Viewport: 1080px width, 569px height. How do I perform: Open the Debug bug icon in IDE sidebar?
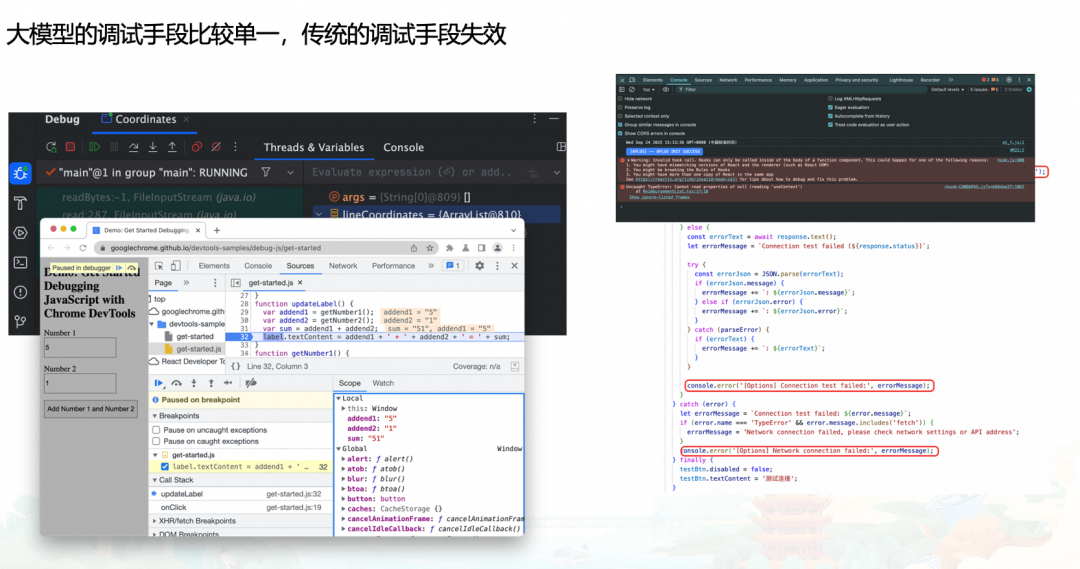point(21,173)
